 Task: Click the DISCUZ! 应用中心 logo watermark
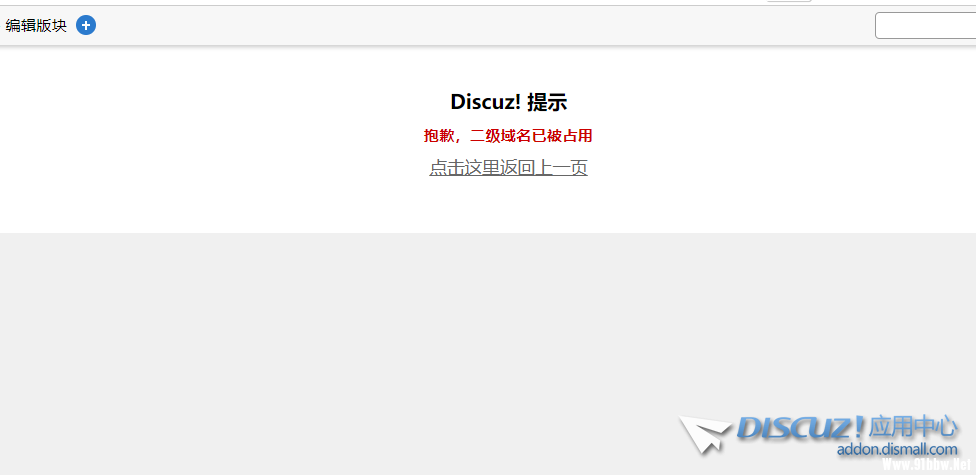pos(819,435)
